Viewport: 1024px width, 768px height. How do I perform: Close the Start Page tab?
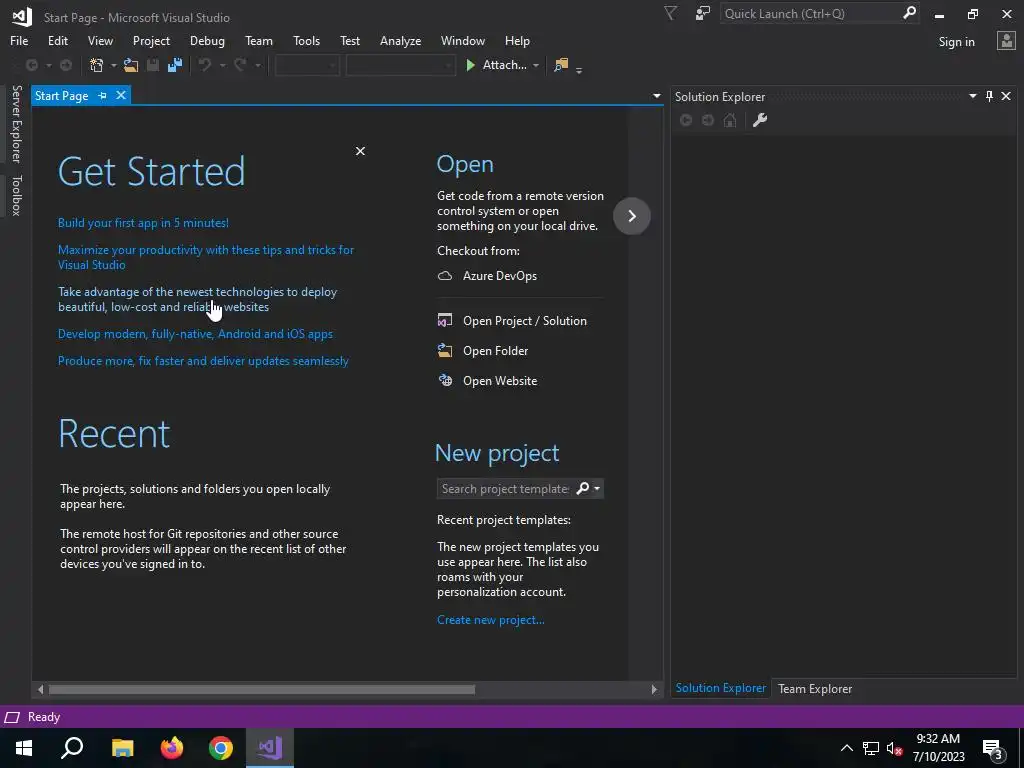tap(121, 95)
